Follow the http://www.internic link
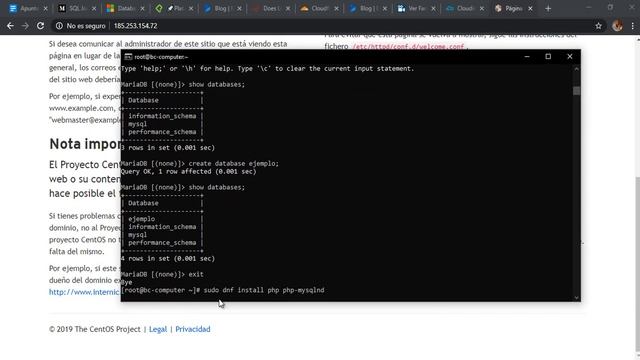This screenshot has width=640, height=360. click(x=84, y=292)
